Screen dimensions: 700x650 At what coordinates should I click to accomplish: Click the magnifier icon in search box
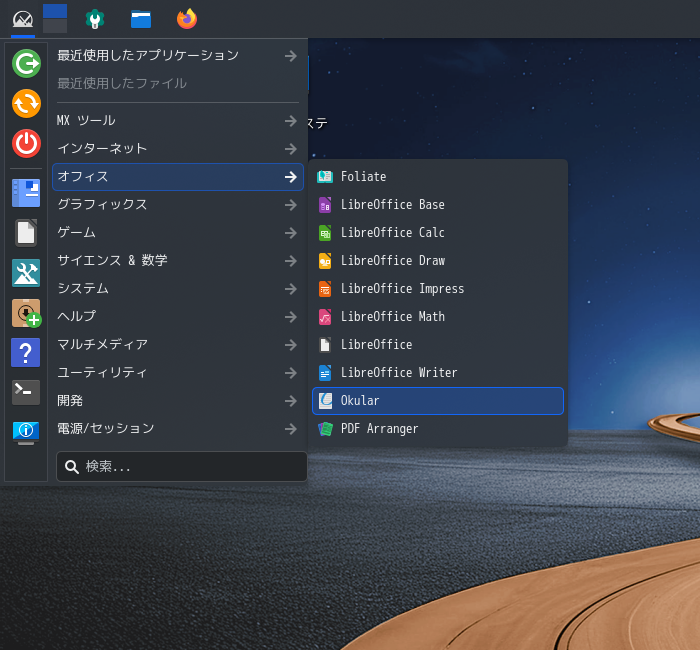click(x=71, y=467)
